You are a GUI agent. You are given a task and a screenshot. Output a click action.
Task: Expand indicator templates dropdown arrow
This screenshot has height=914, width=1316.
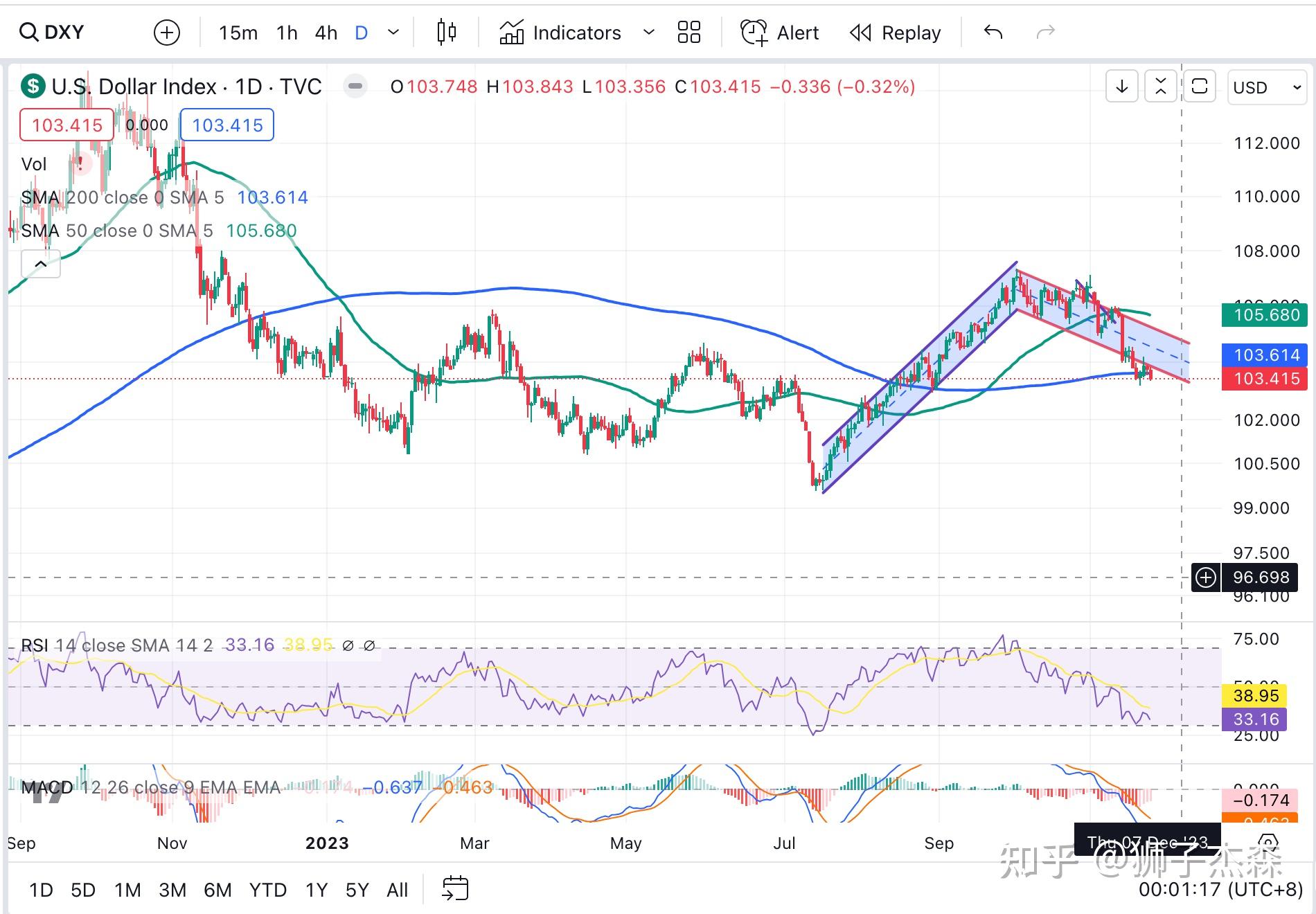point(649,33)
